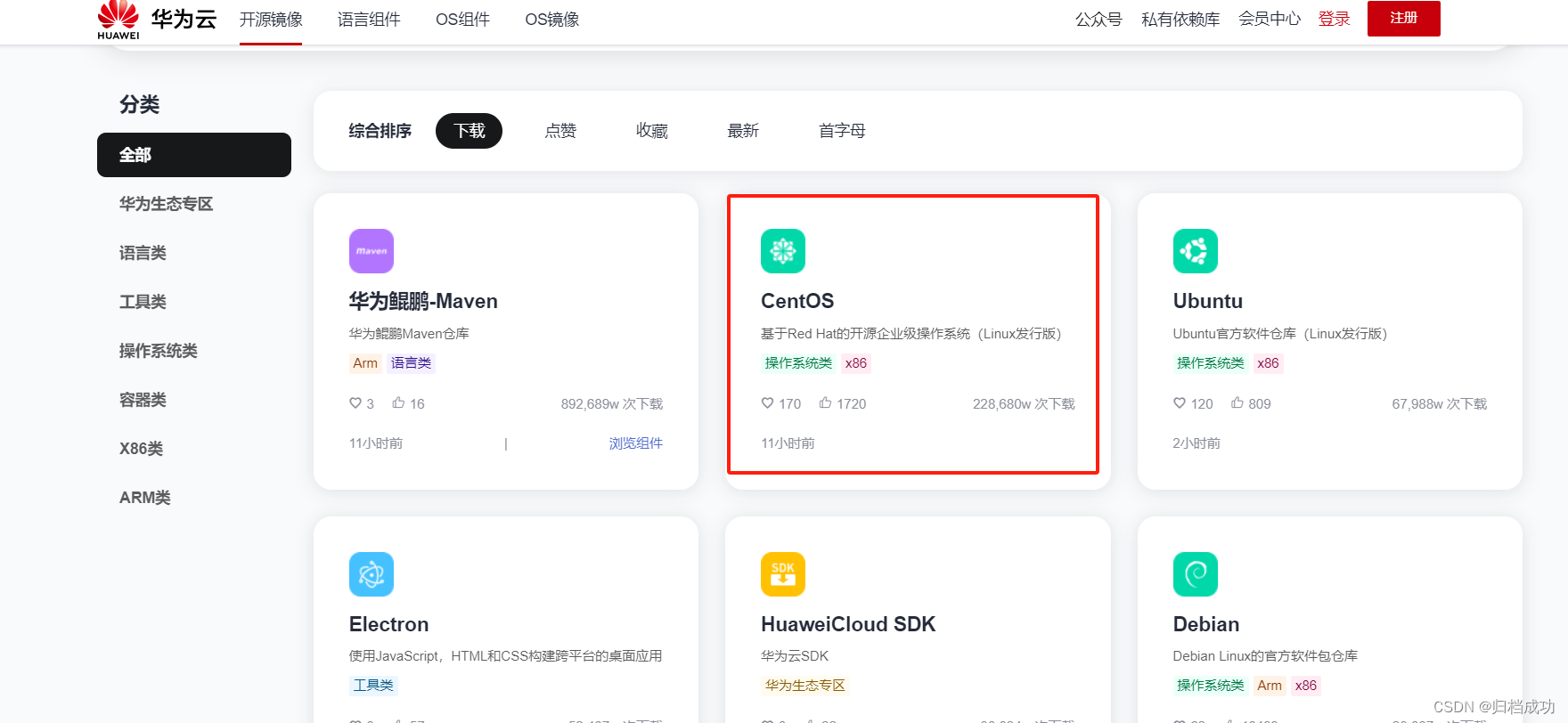Click the 67,988w 次下载 count
This screenshot has width=1568, height=723.
(x=1440, y=404)
